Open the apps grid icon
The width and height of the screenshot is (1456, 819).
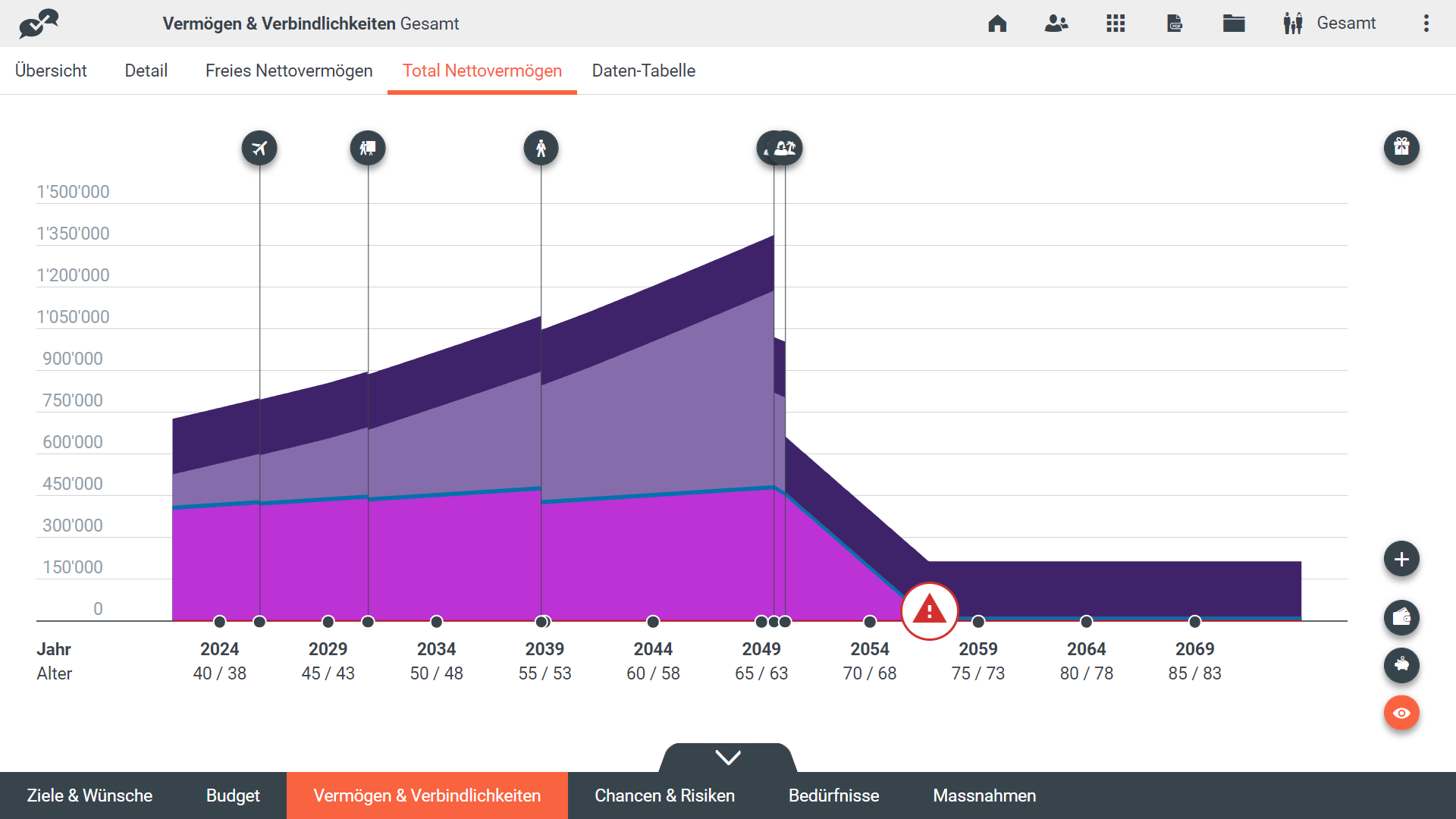(x=1115, y=24)
